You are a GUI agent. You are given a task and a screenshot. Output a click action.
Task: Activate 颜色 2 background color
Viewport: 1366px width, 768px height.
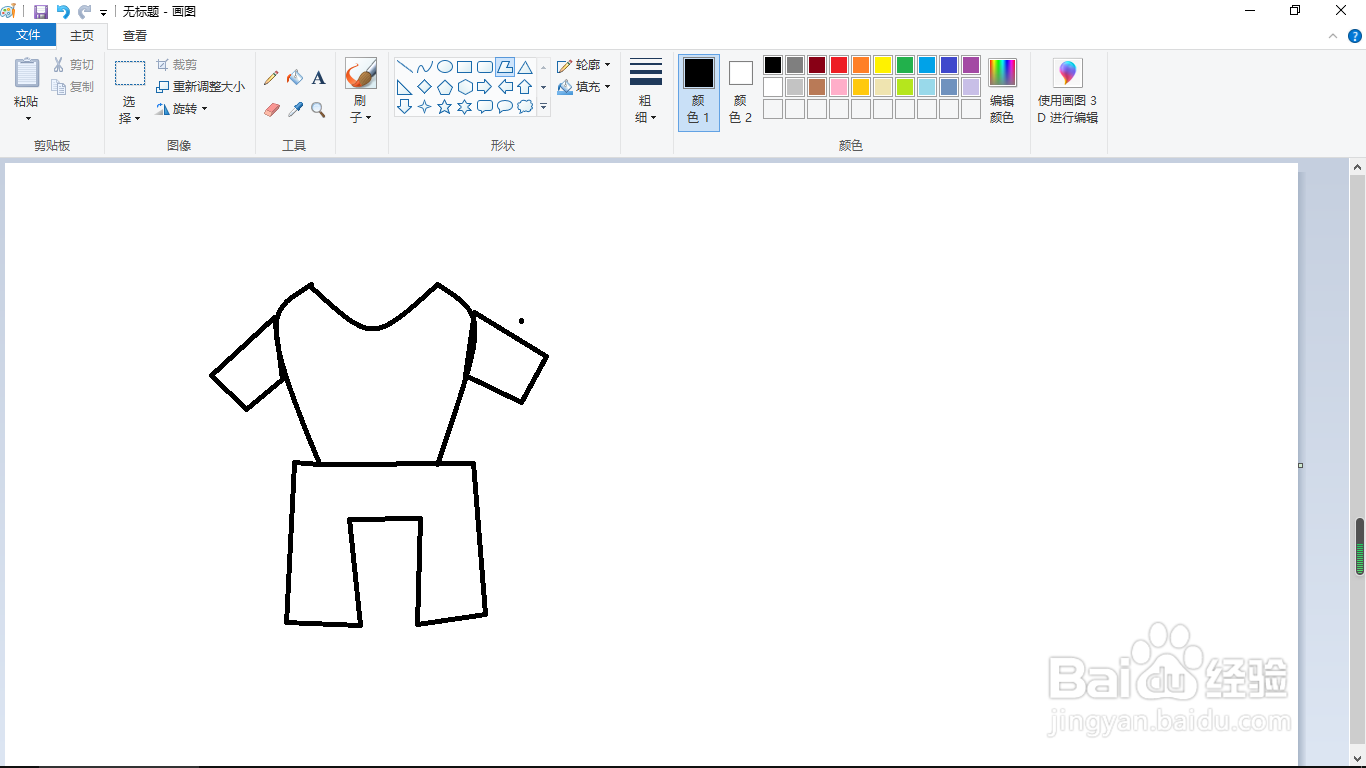pos(740,92)
